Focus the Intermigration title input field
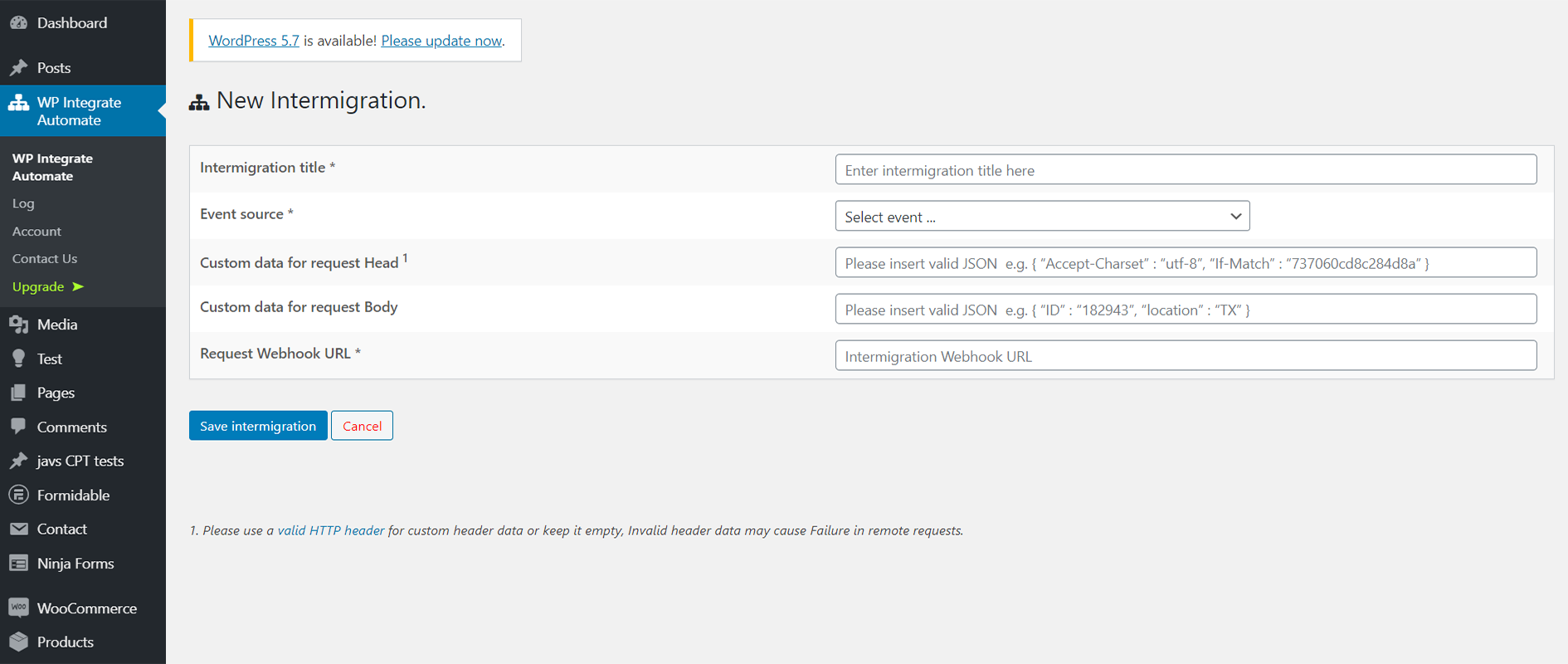The height and width of the screenshot is (664, 1568). 1186,169
